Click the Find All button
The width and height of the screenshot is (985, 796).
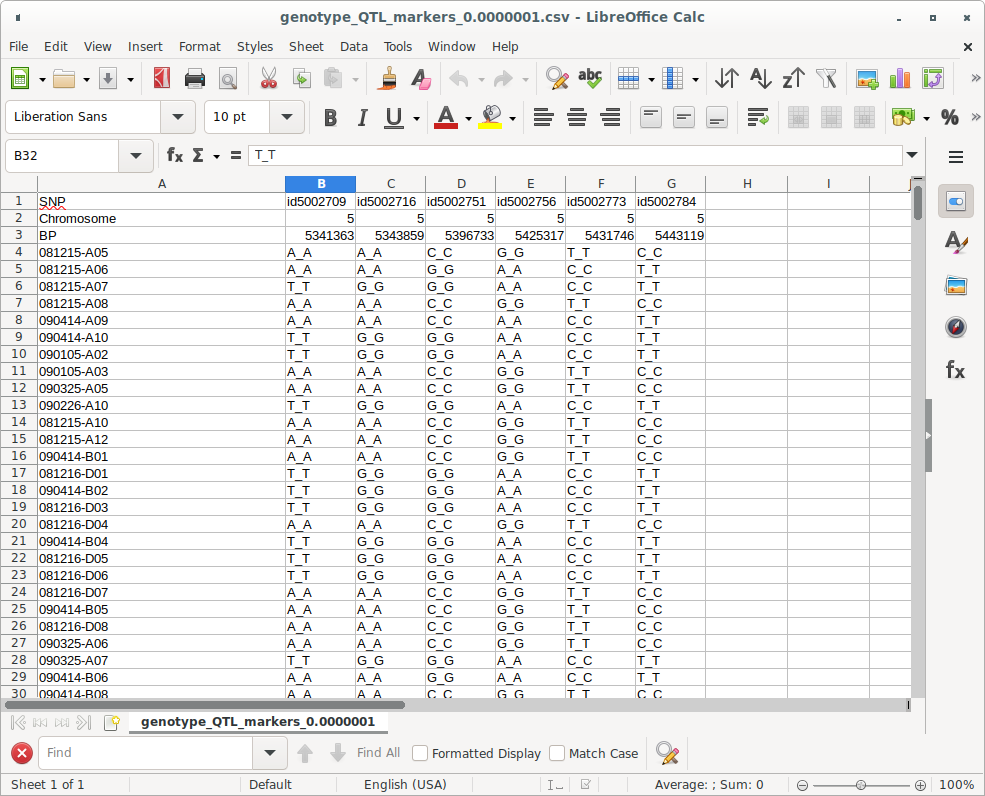coord(378,753)
